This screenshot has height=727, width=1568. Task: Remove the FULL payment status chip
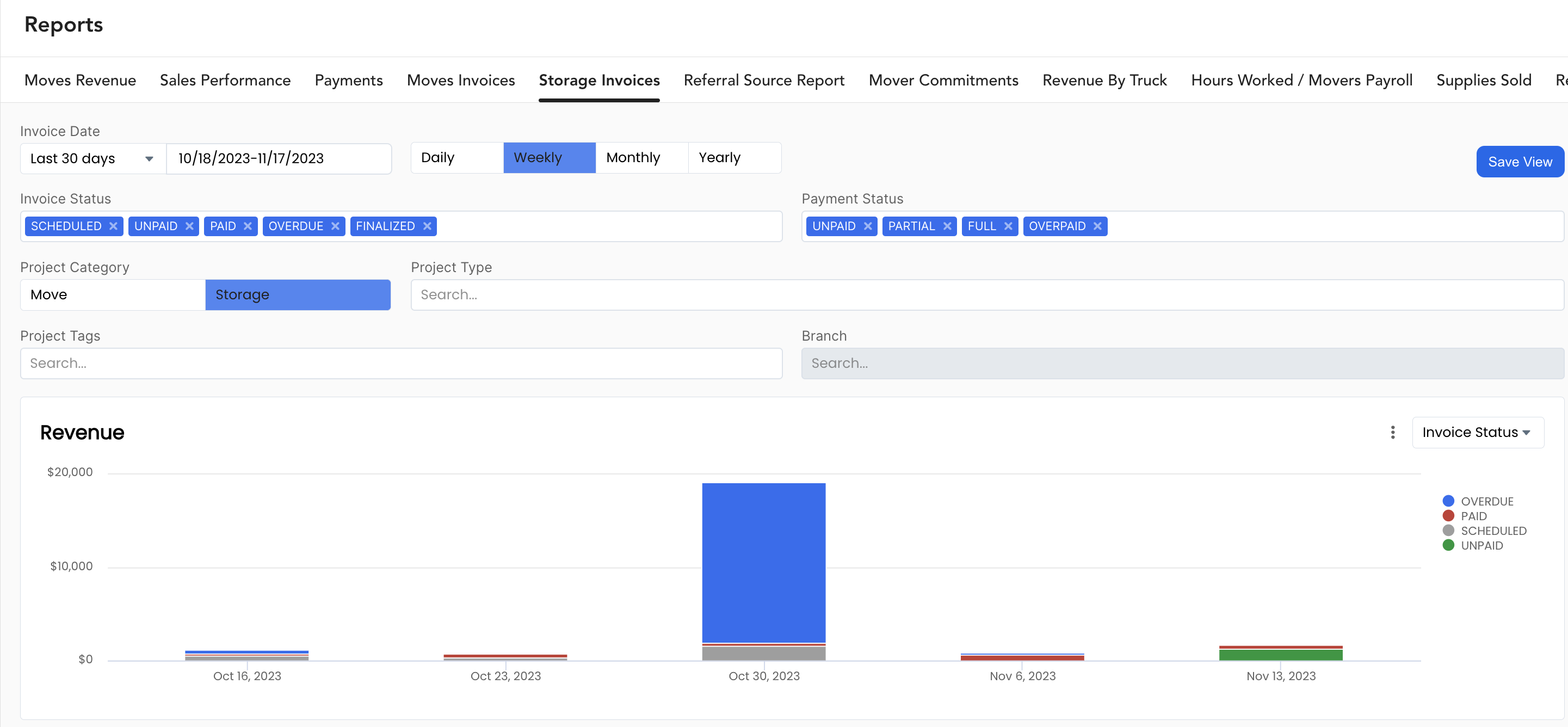[1009, 226]
